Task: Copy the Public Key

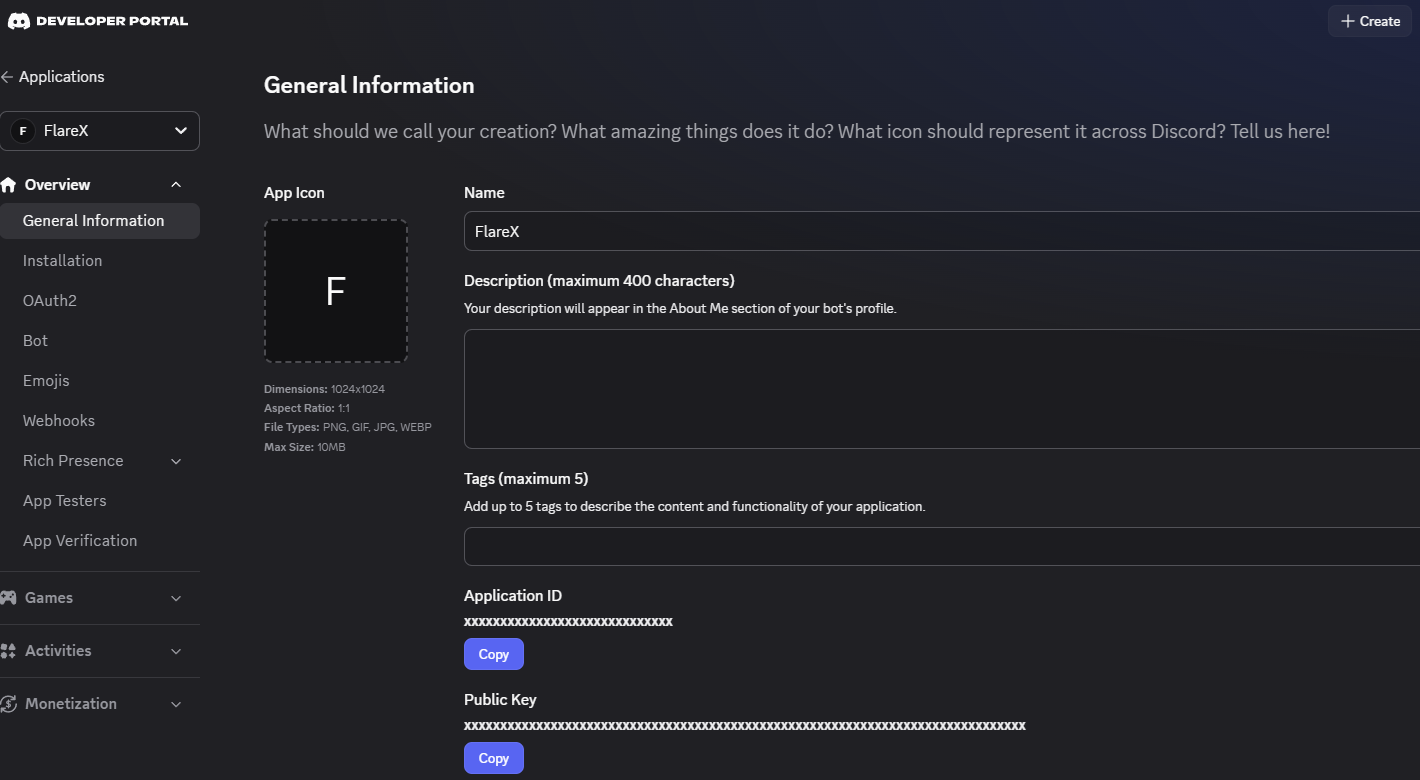Action: (494, 758)
